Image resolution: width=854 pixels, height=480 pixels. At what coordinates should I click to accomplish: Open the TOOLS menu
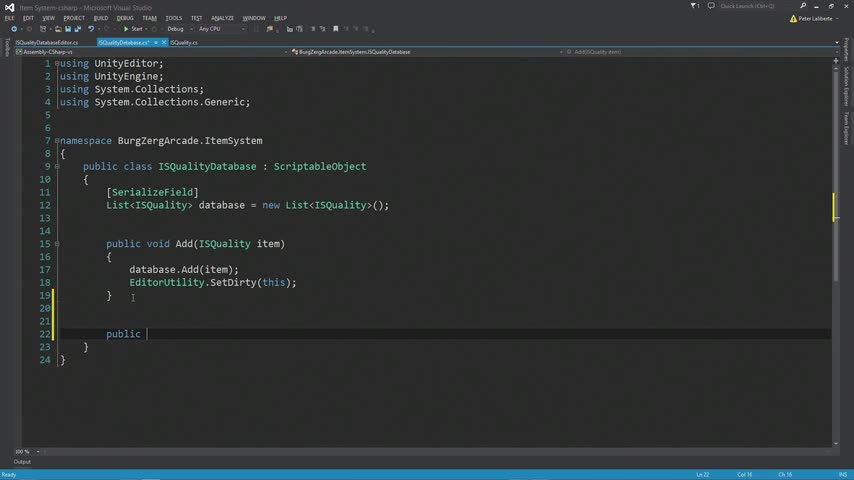click(173, 18)
